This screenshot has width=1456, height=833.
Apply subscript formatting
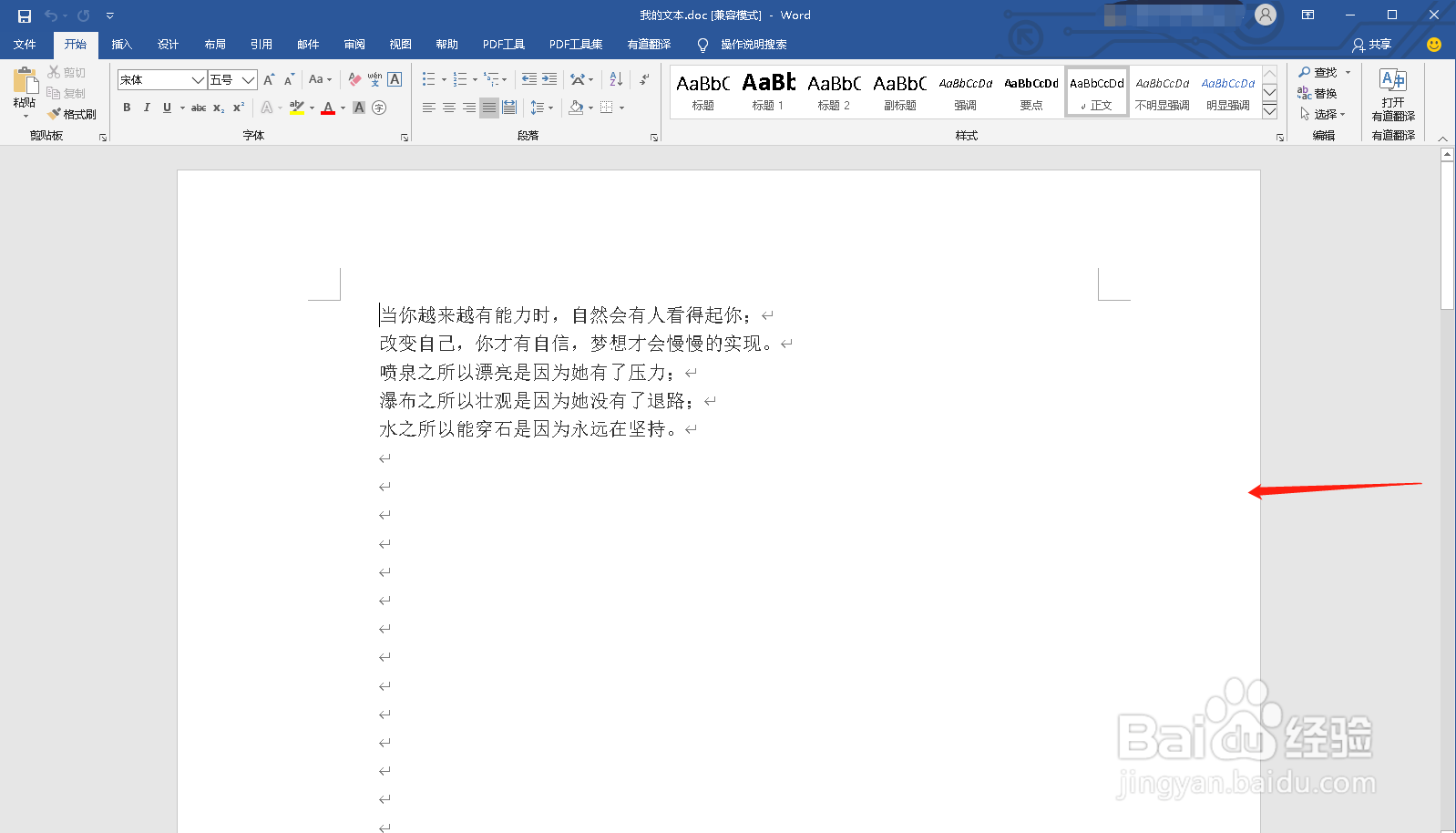coord(219,108)
